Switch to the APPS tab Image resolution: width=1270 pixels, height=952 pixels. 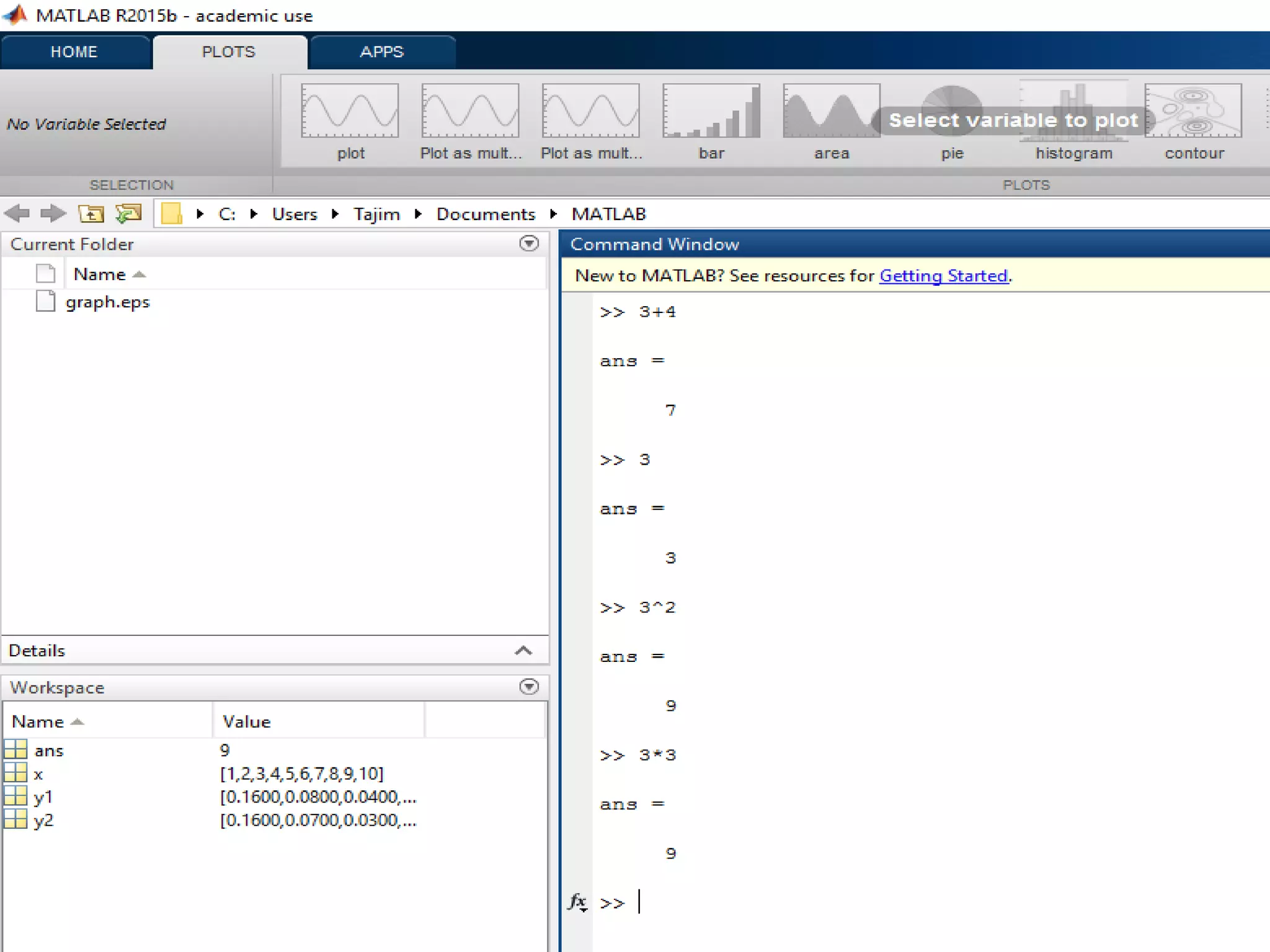(x=383, y=52)
